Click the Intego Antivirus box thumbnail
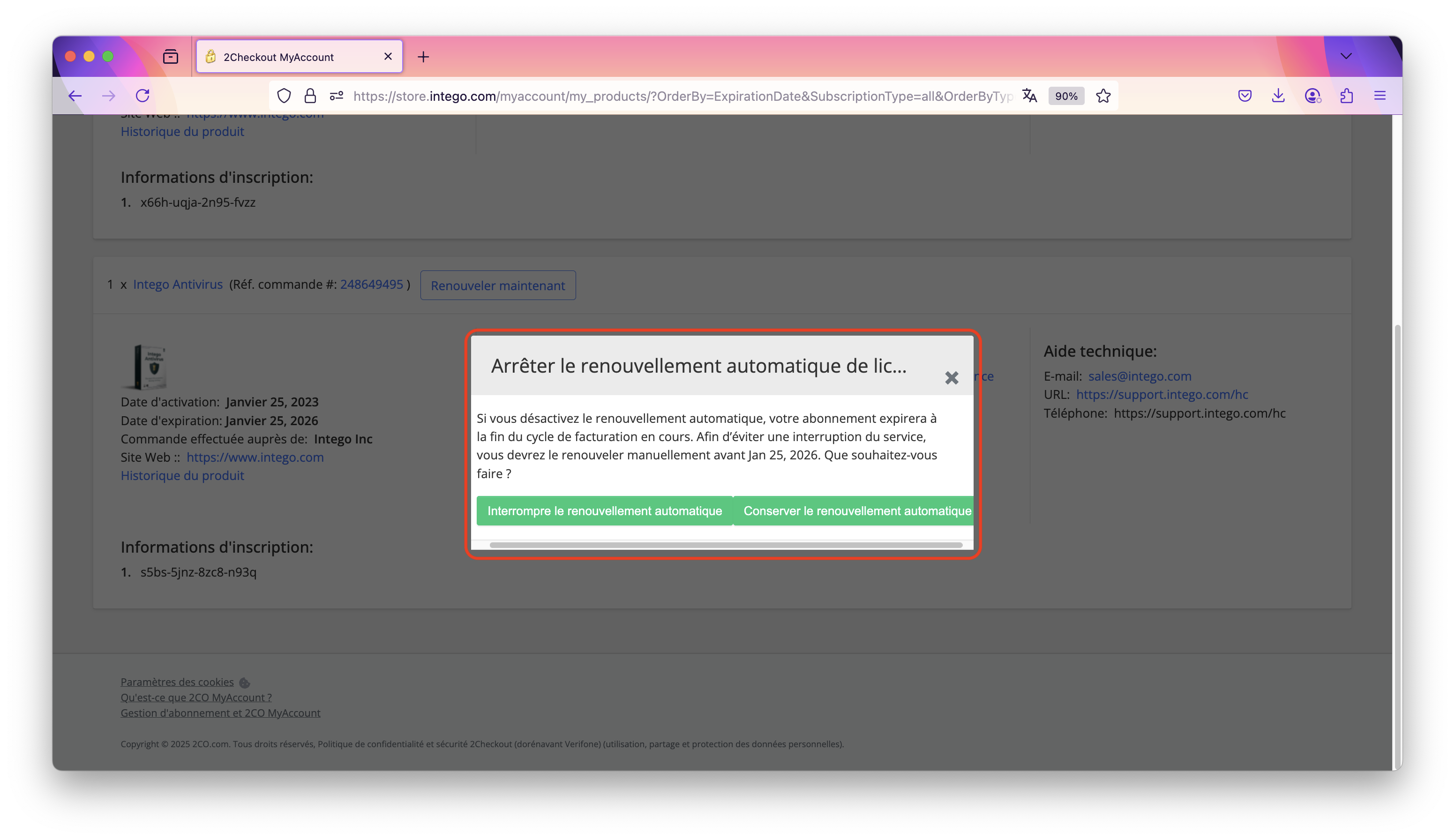1455x840 pixels. [x=145, y=367]
